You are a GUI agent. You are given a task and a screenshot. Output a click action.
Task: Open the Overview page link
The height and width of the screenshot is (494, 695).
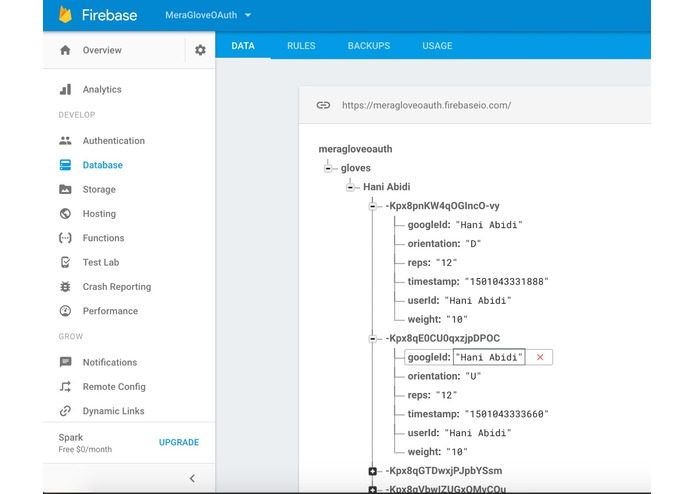pyautogui.click(x=102, y=50)
